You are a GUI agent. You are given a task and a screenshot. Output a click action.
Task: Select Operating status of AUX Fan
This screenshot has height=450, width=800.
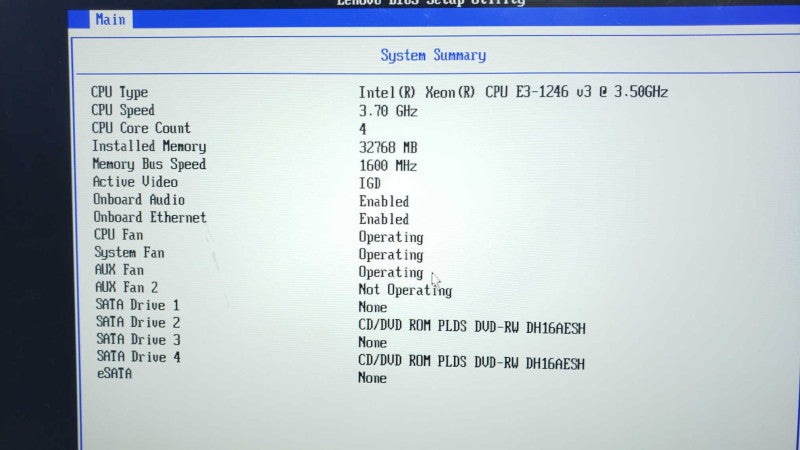(x=391, y=272)
